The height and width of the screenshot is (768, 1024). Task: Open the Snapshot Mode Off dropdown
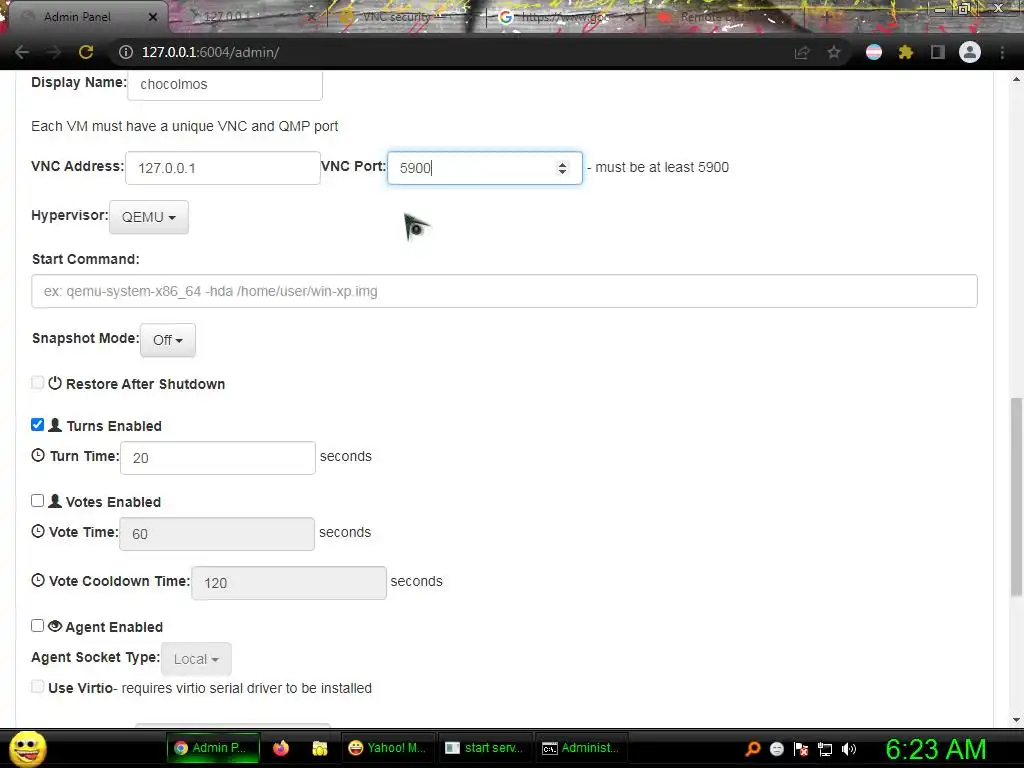click(x=168, y=340)
